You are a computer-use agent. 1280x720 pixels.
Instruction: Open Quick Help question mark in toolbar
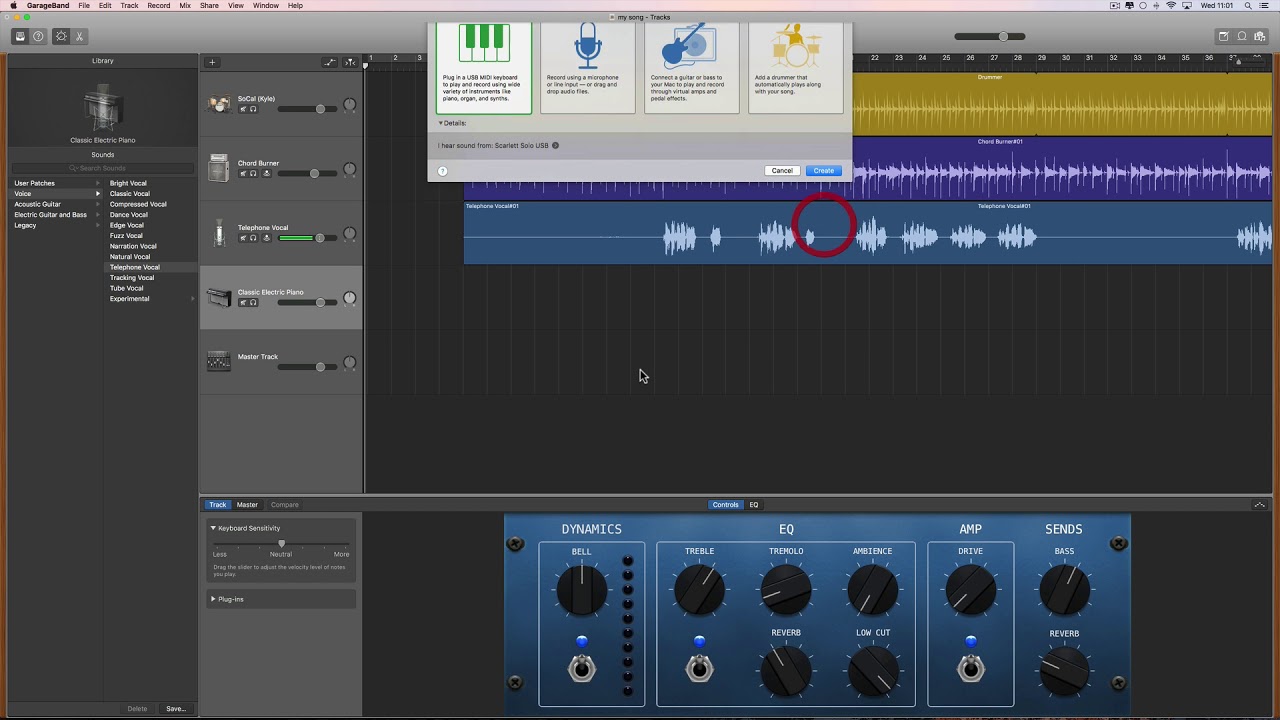38,36
